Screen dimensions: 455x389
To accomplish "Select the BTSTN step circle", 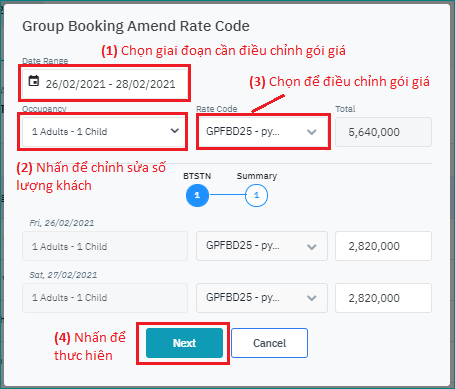I will click(197, 195).
